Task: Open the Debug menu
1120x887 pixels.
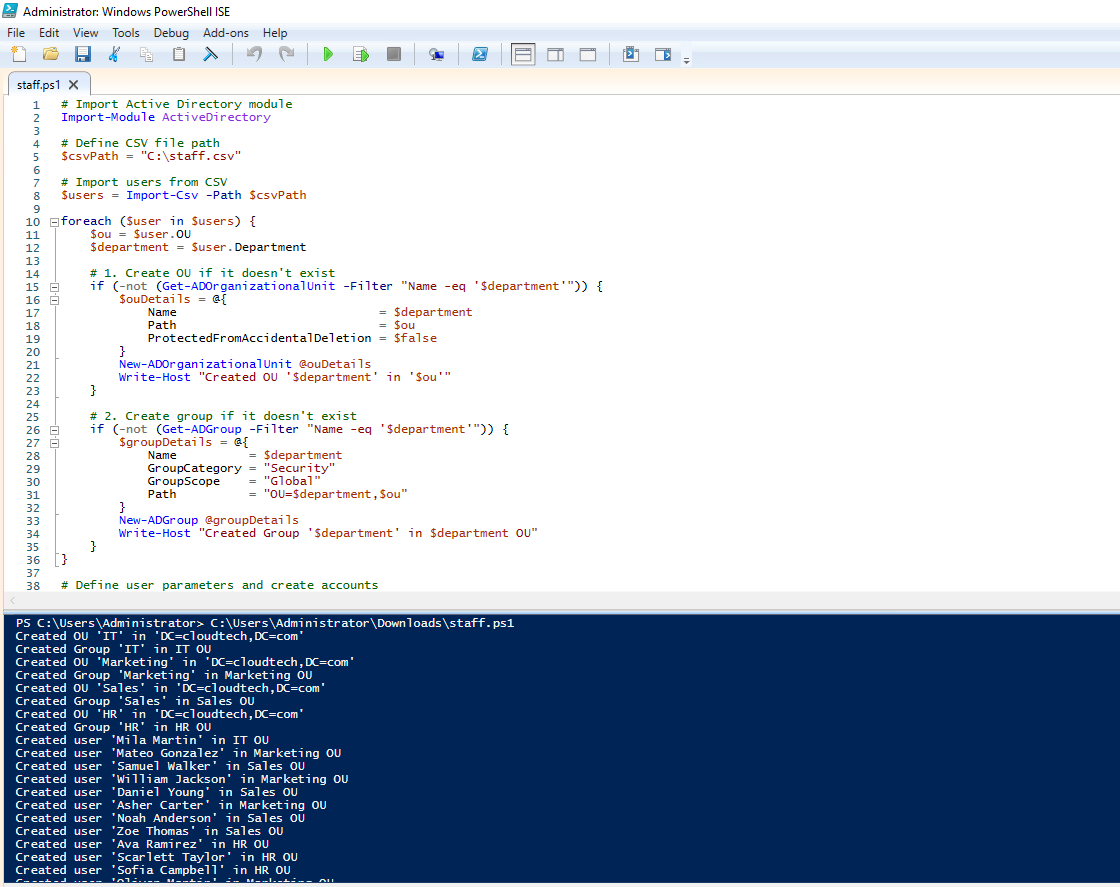Action: [x=171, y=32]
